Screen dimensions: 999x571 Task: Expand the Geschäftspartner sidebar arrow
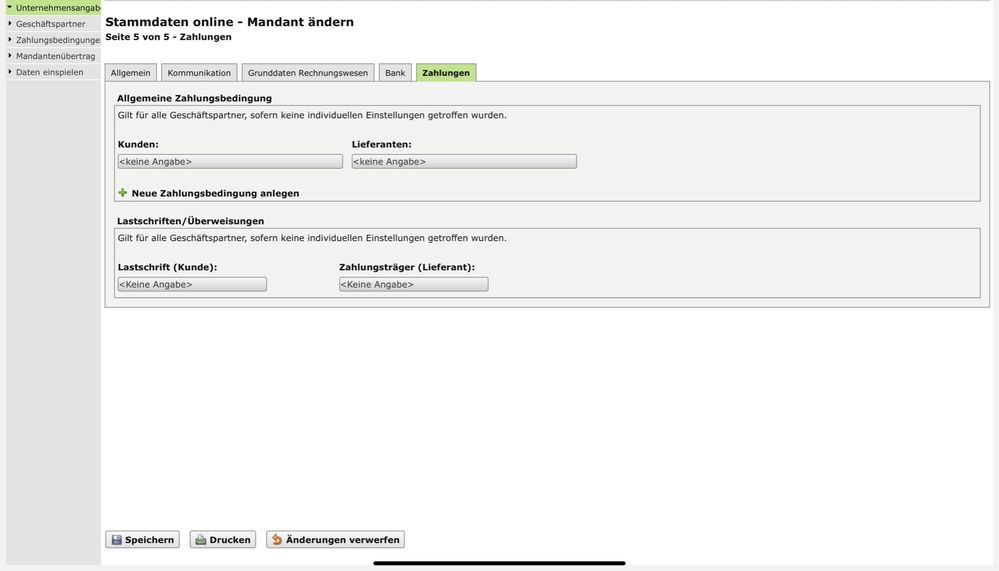(x=10, y=24)
